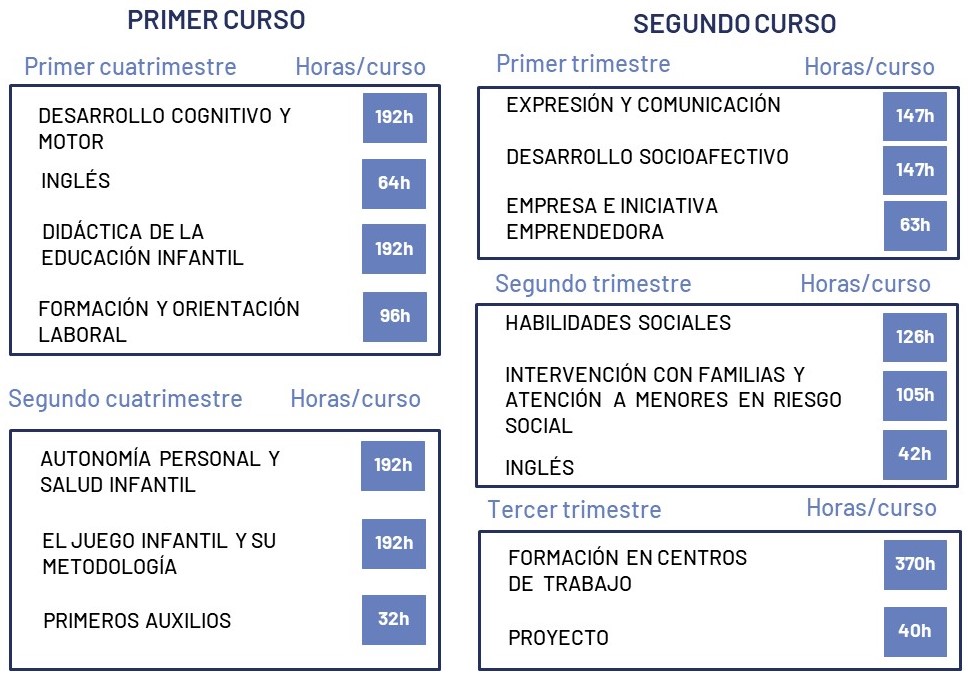The width and height of the screenshot is (968, 675).
Task: Open Formación y Orientación Laboral course
Action: point(169,321)
